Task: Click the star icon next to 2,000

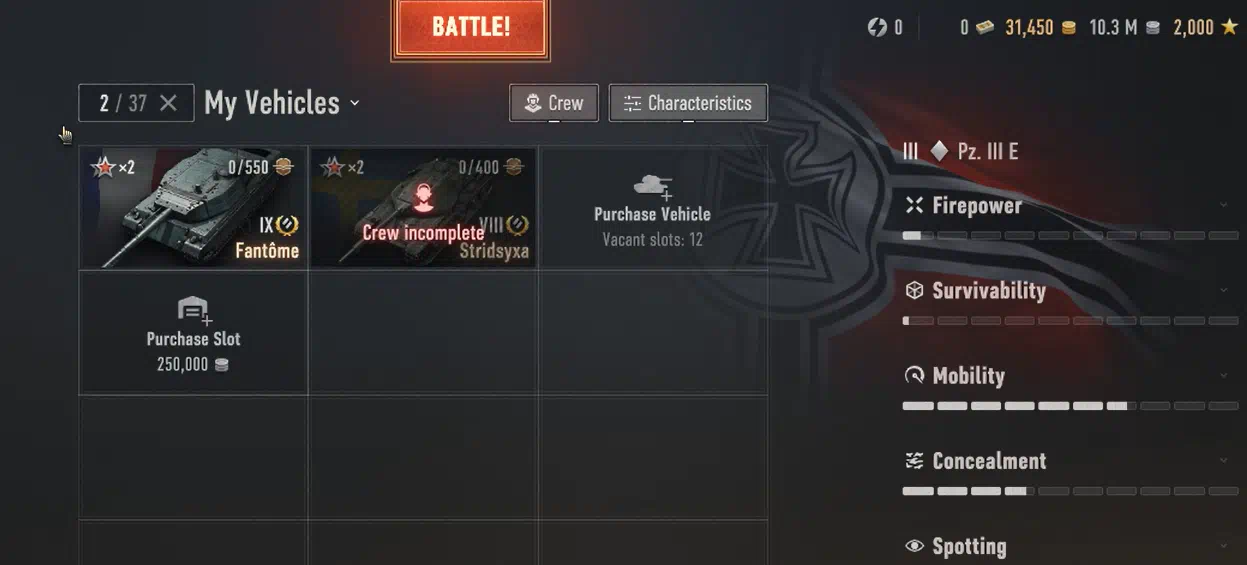Action: pyautogui.click(x=1230, y=27)
